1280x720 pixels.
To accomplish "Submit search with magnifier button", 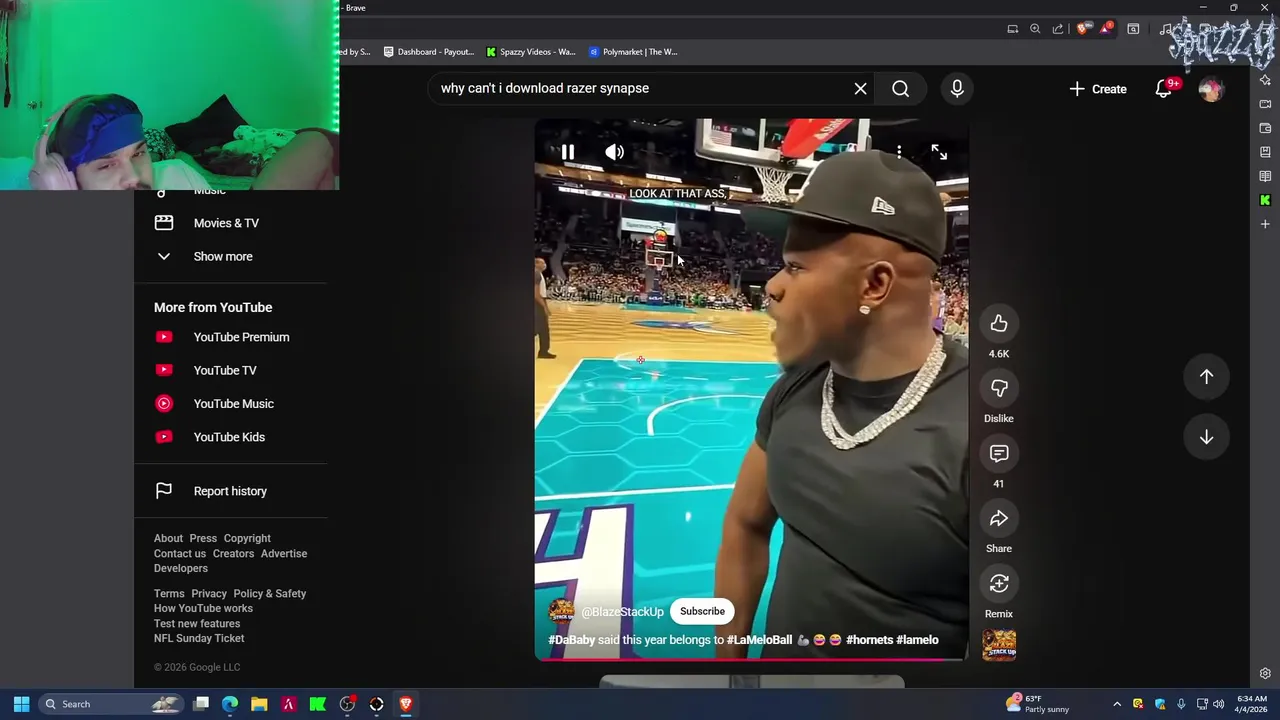I will point(900,88).
